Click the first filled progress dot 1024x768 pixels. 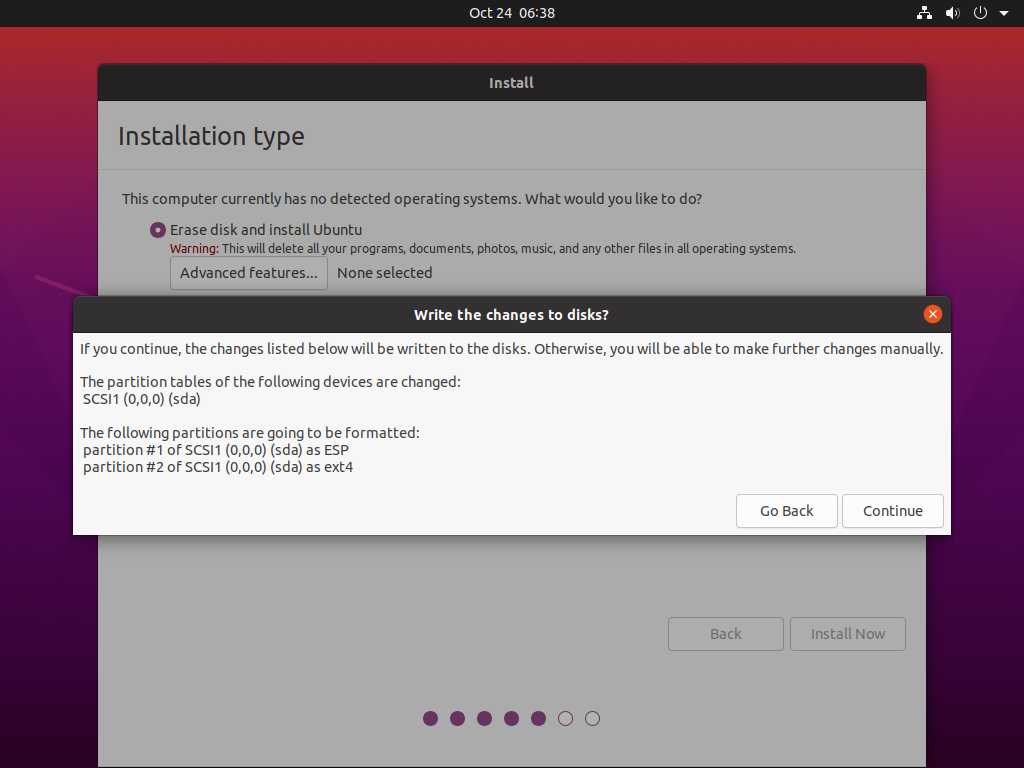[431, 718]
